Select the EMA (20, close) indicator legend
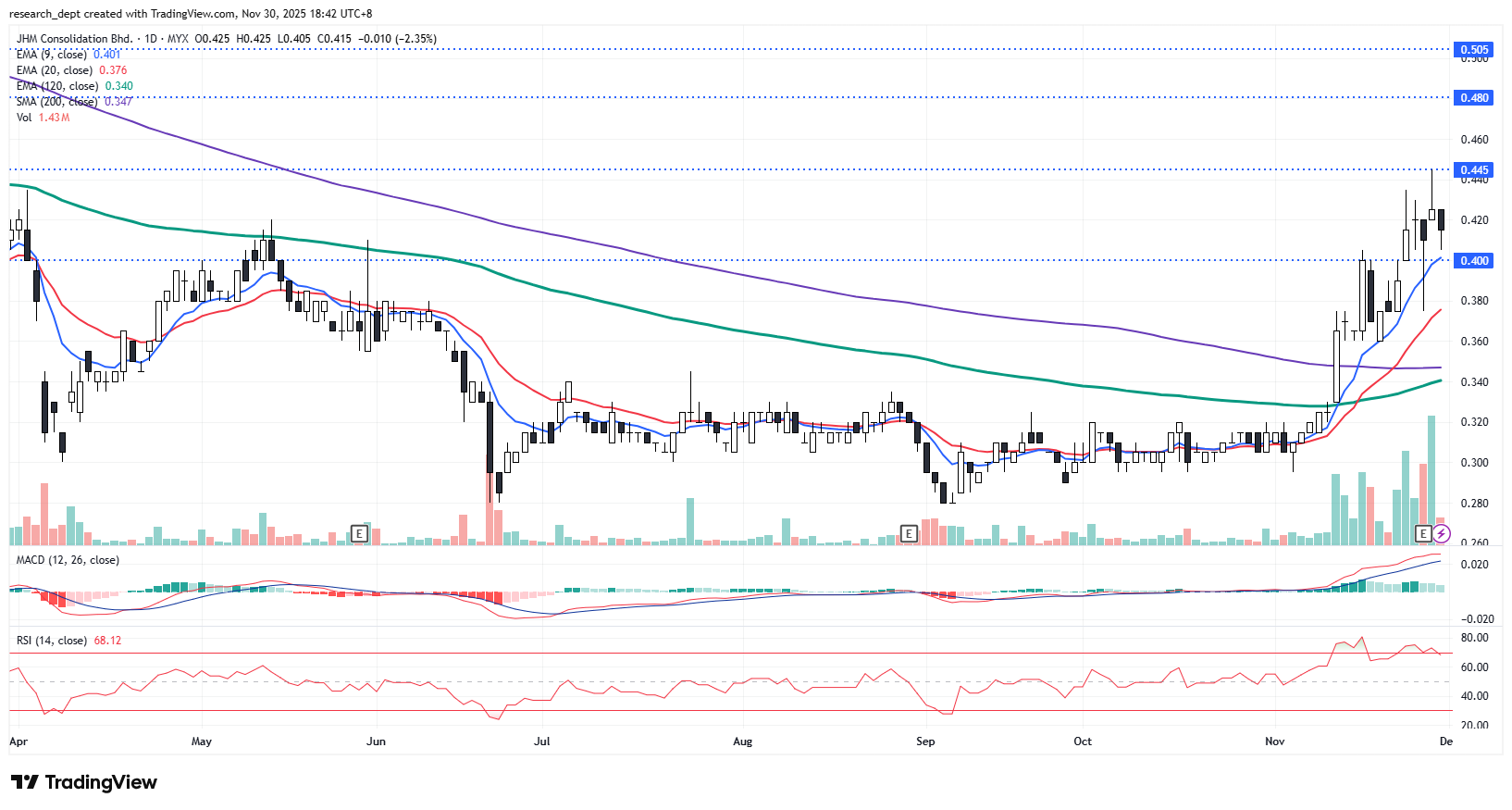Image resolution: width=1512 pixels, height=810 pixels. point(56,70)
